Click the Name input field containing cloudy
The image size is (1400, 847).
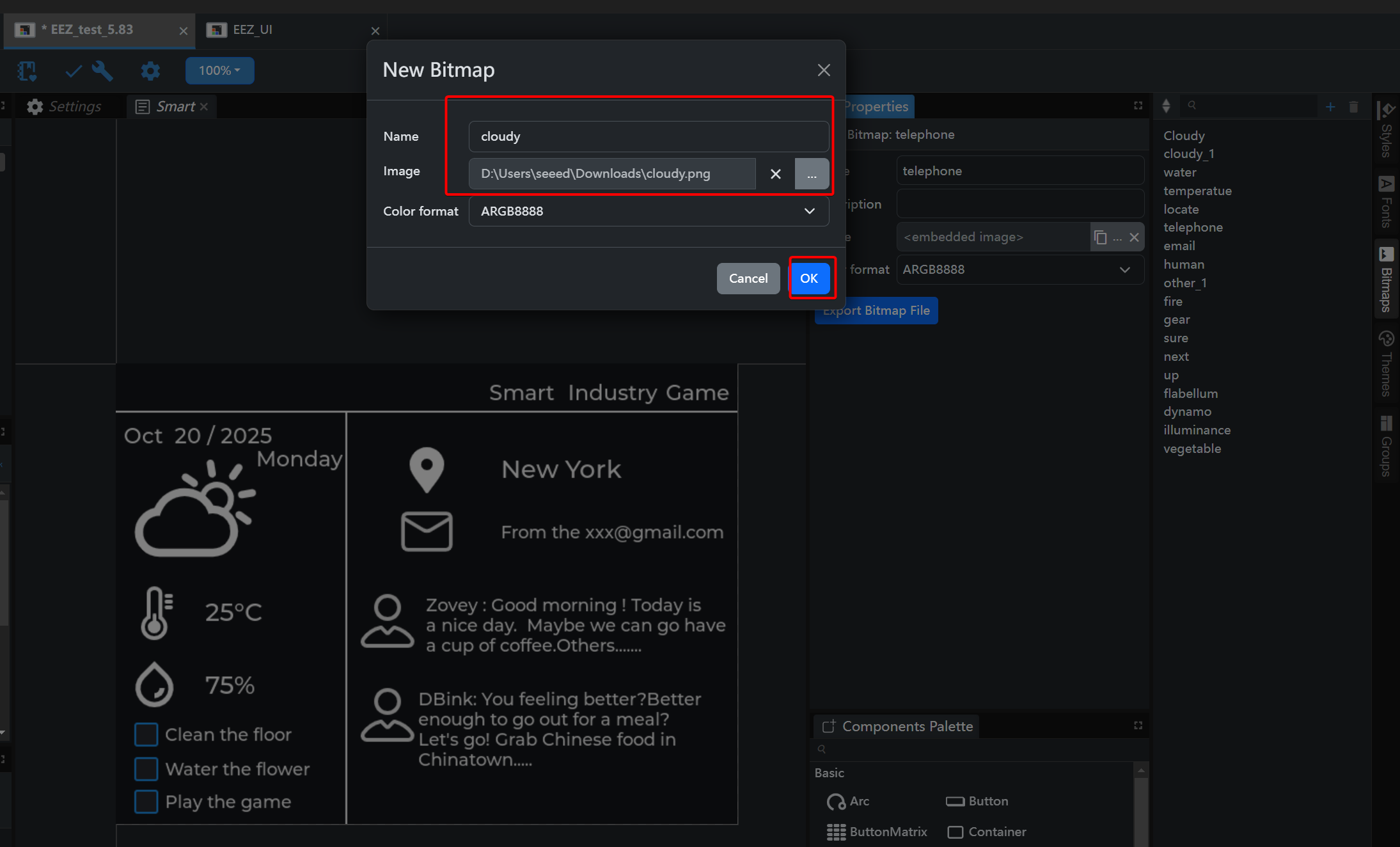(649, 136)
